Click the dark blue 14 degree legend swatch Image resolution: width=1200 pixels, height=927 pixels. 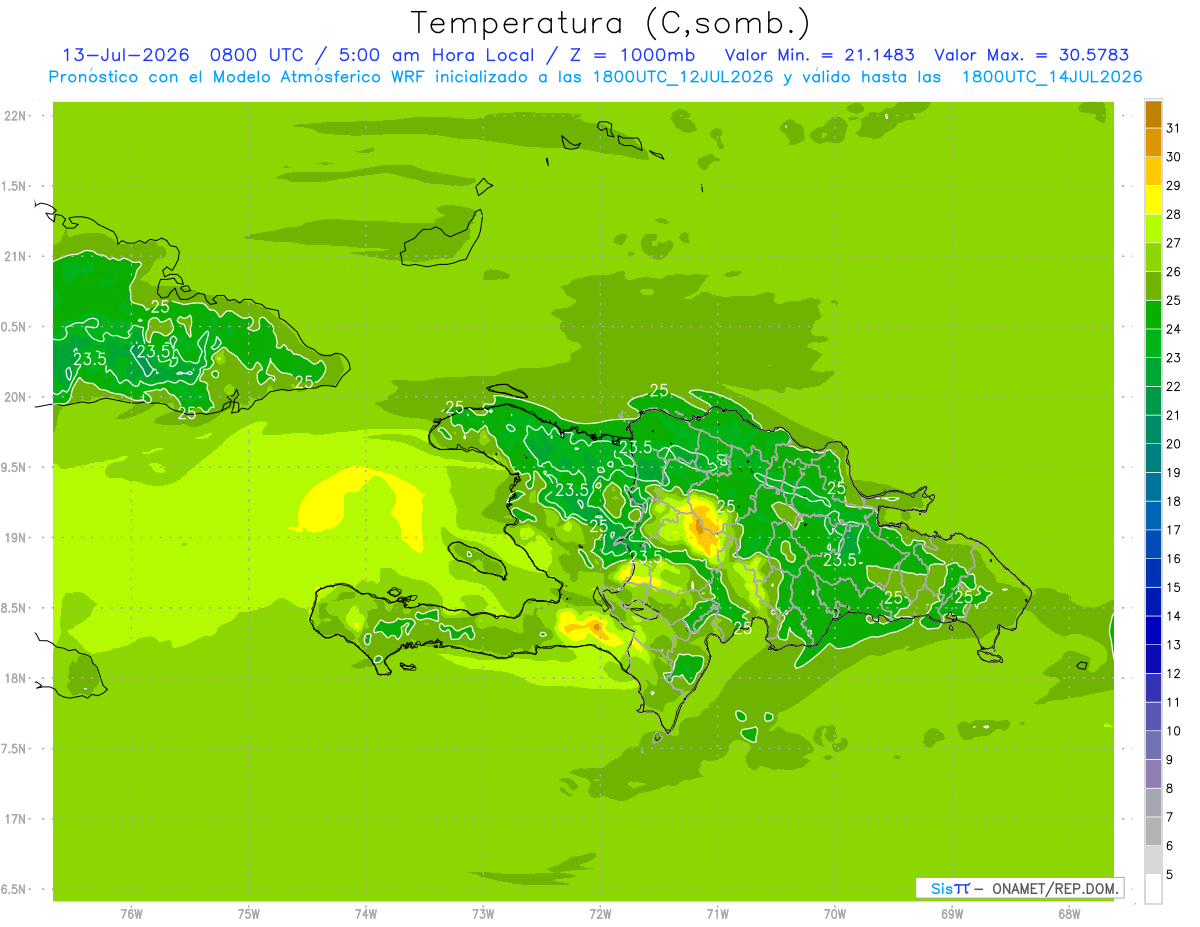[1153, 601]
